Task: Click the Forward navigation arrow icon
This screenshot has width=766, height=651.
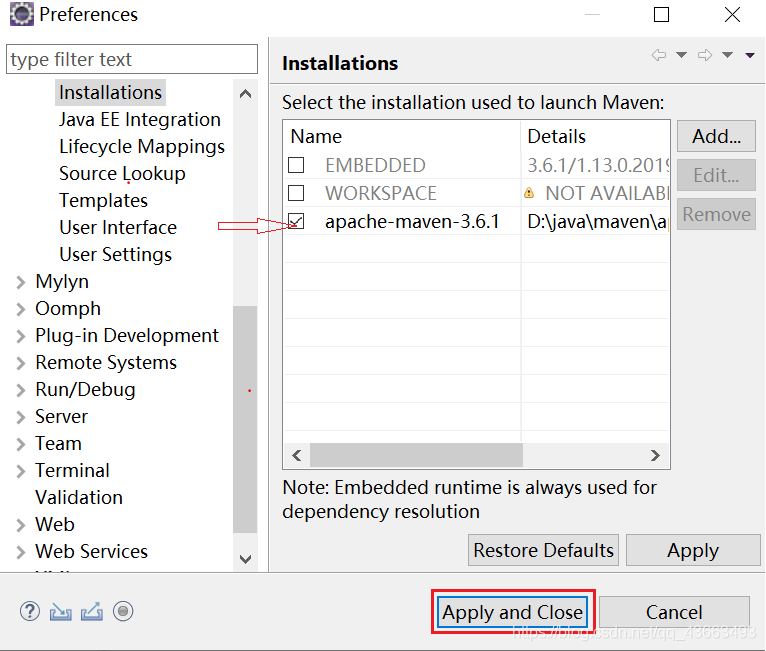Action: pyautogui.click(x=705, y=55)
